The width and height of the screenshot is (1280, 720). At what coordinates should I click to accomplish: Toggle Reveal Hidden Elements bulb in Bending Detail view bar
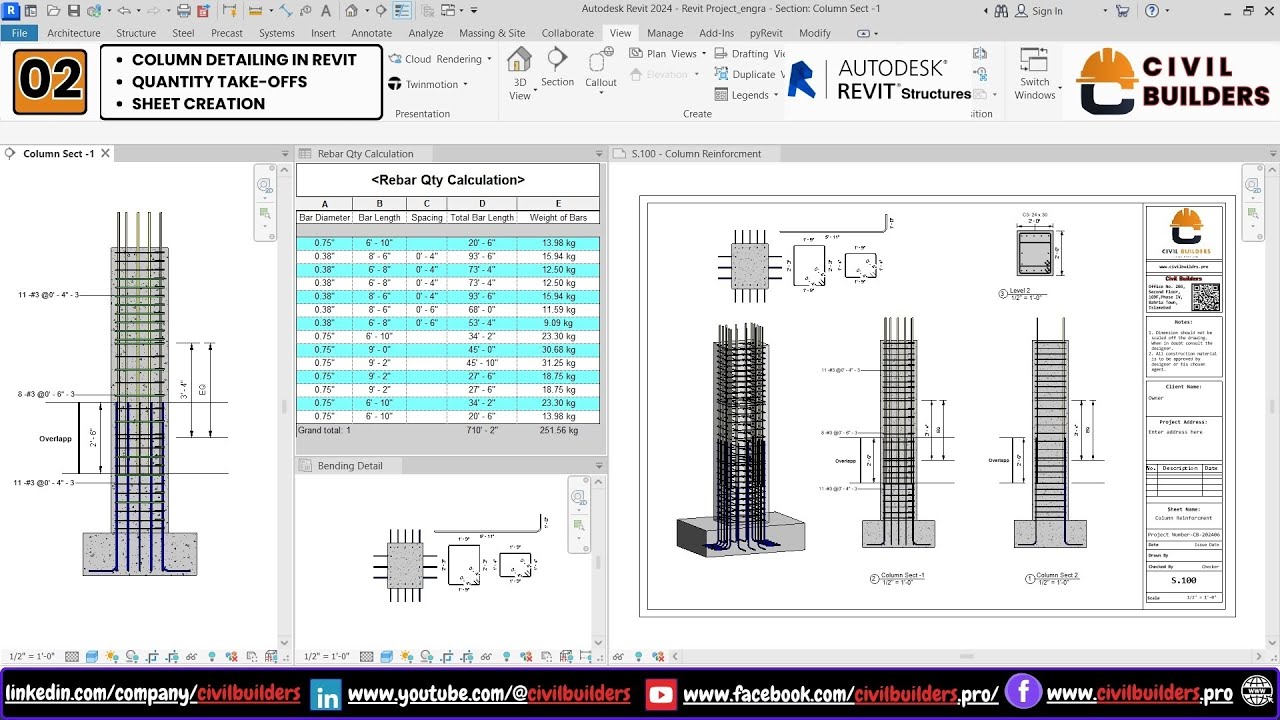click(x=506, y=656)
